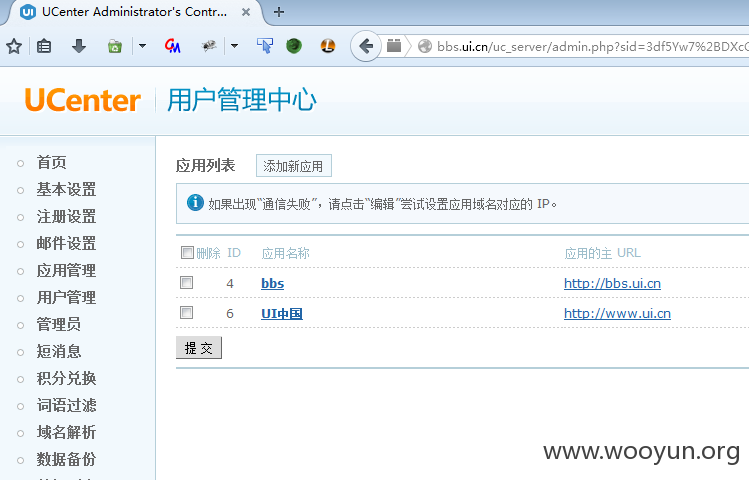The width and height of the screenshot is (749, 480).
Task: Click the red-blue CM toolbar icon
Action: (172, 46)
